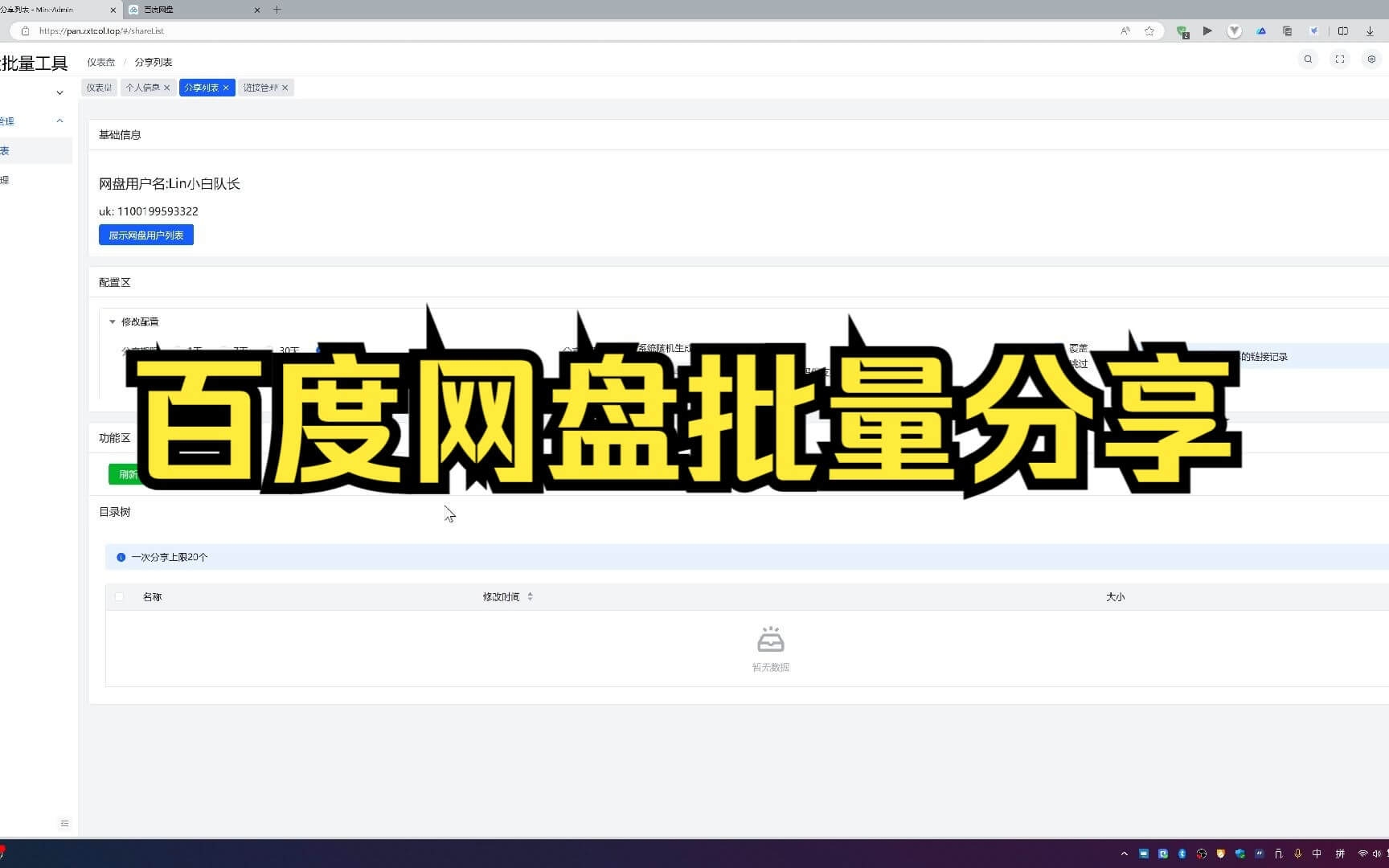Screen dimensions: 1389x868
Task: Click the info icon beside 一次分享上限20个
Action: [121, 557]
